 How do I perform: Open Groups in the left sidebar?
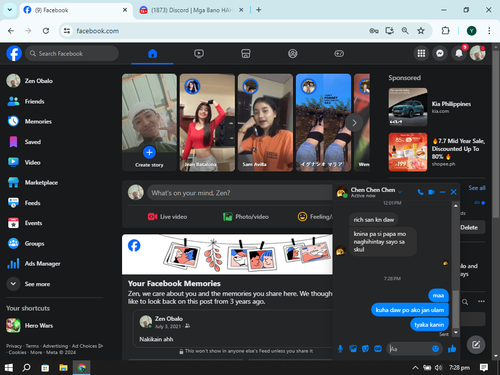click(55, 243)
